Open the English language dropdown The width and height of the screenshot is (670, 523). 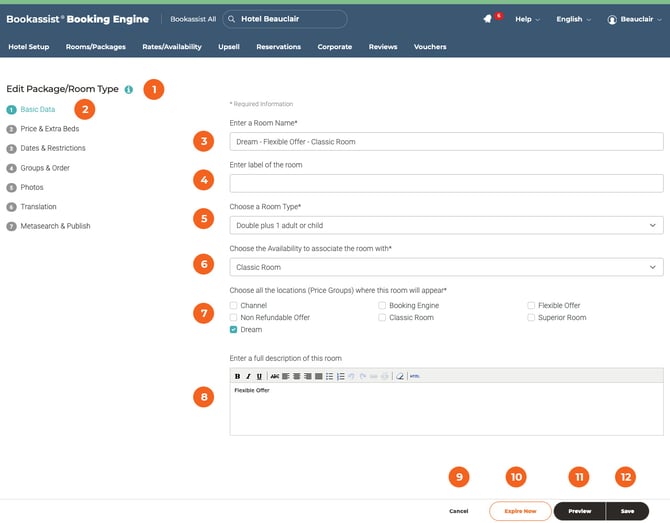[573, 19]
